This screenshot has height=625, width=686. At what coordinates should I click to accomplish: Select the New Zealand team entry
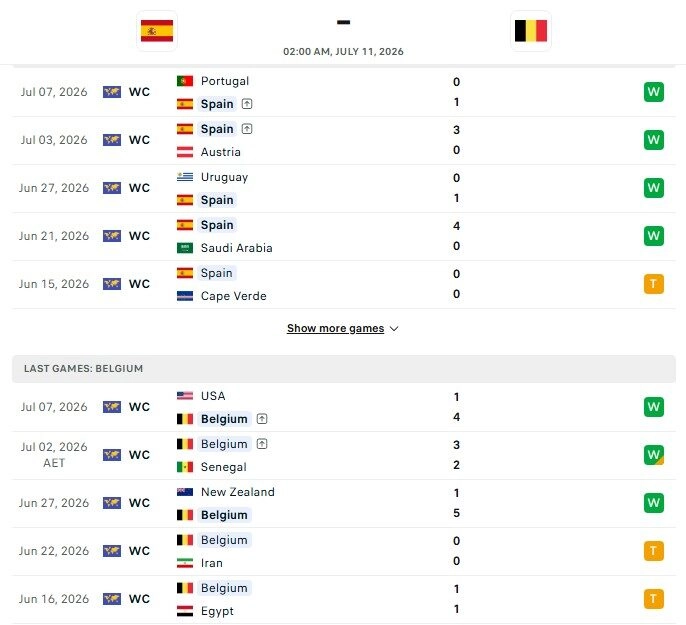238,492
